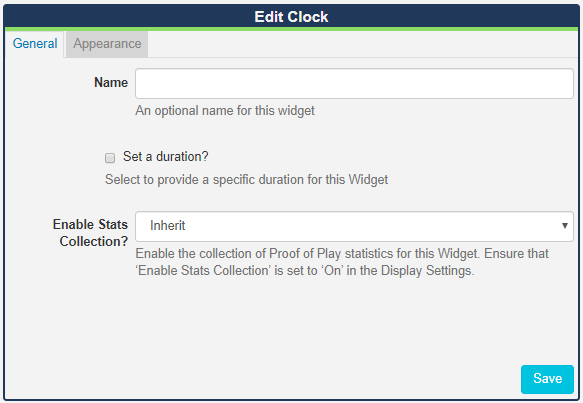Click the Proof of Play statistics help text
This screenshot has width=583, height=403.
click(x=342, y=262)
